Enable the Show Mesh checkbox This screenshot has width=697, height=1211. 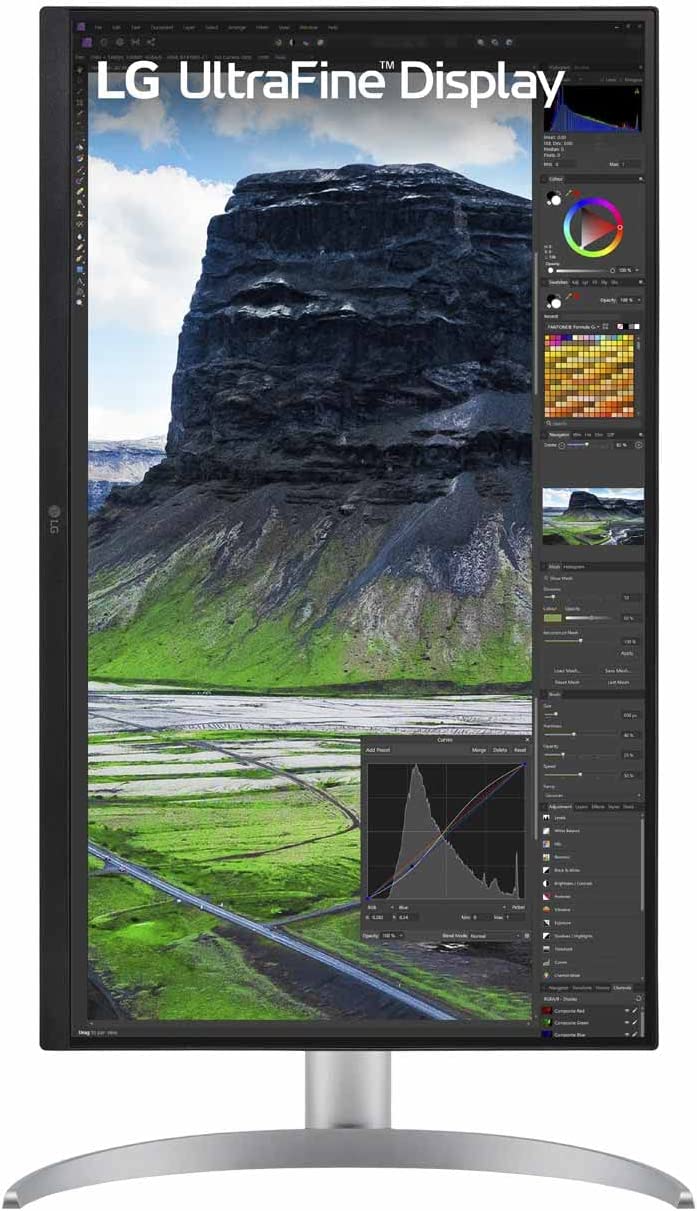(x=547, y=578)
